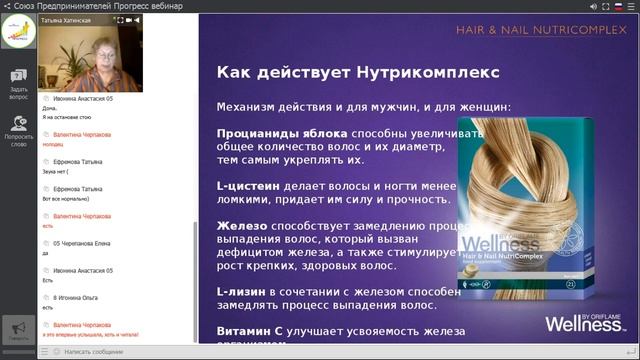Screen dimensions: 640x360
Task: Click the chat text 'Я на остановке стою'
Action: (67, 117)
